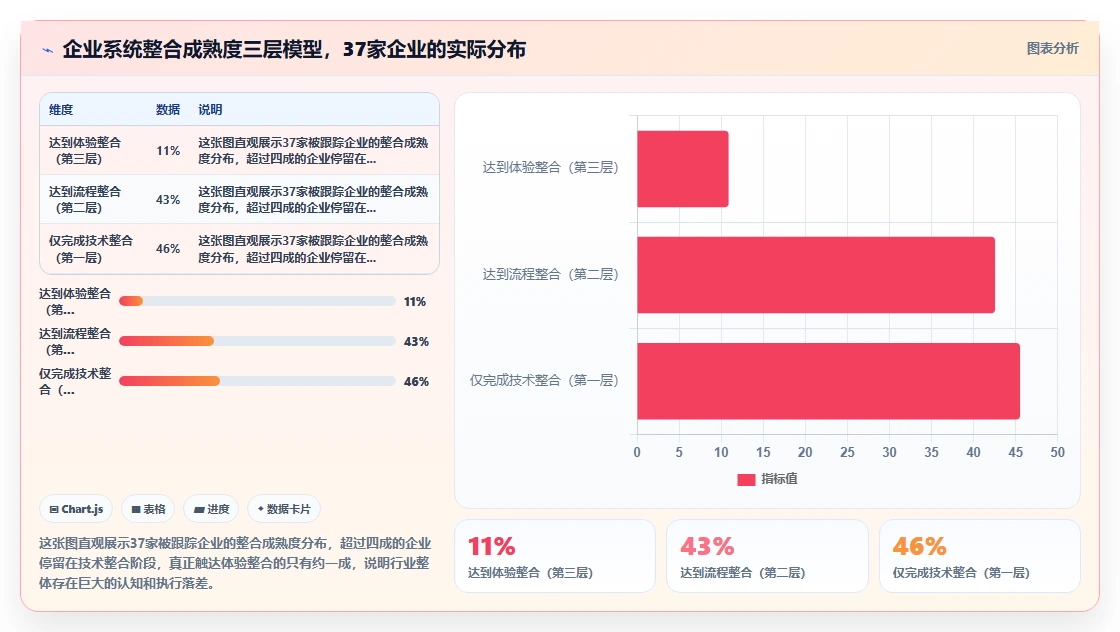Click the 46% label beside progress bar
The image size is (1120, 632).
click(416, 381)
